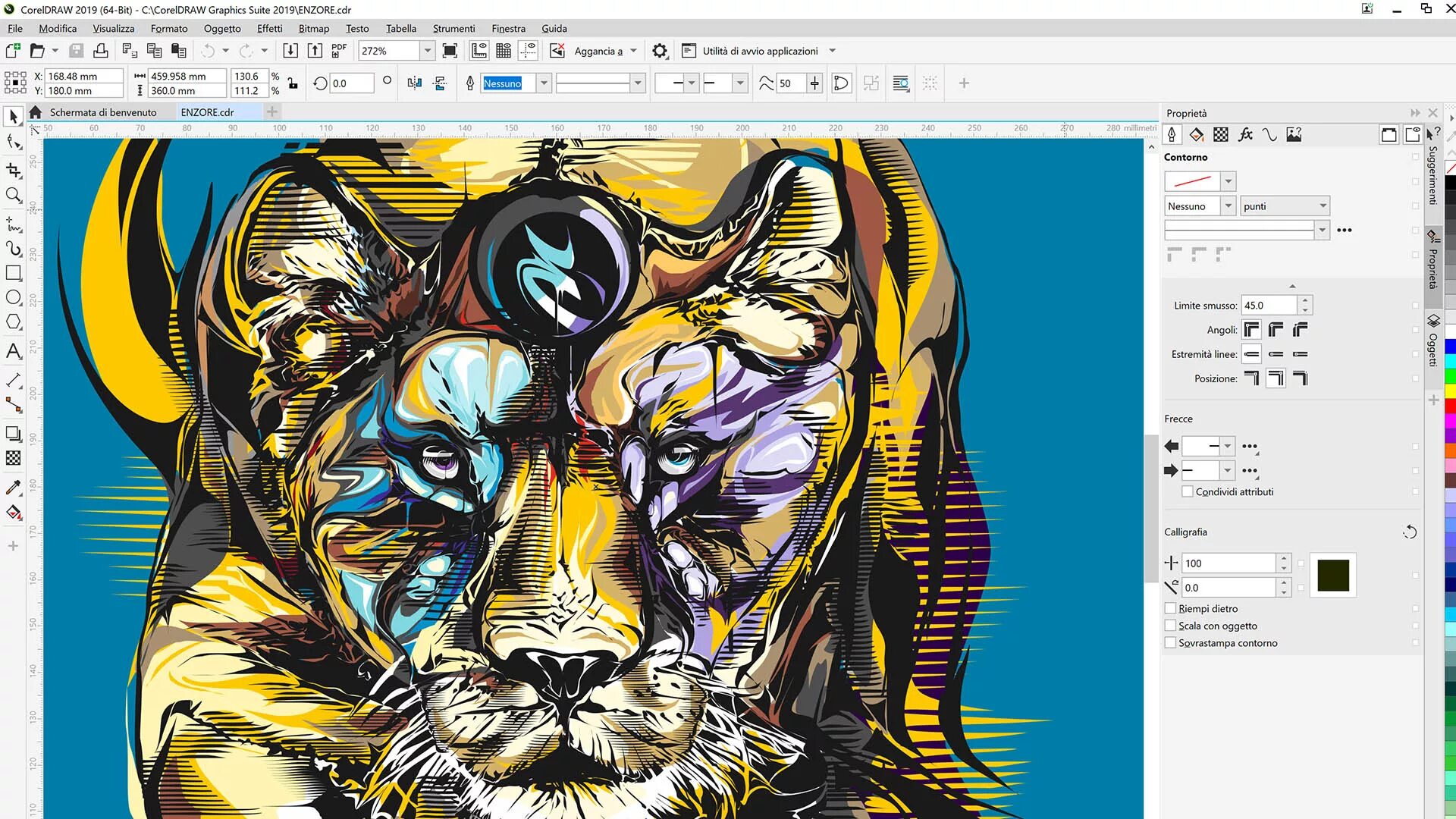Viewport: 1456px width, 819px height.
Task: Click Limite smusso value field
Action: coord(1269,306)
